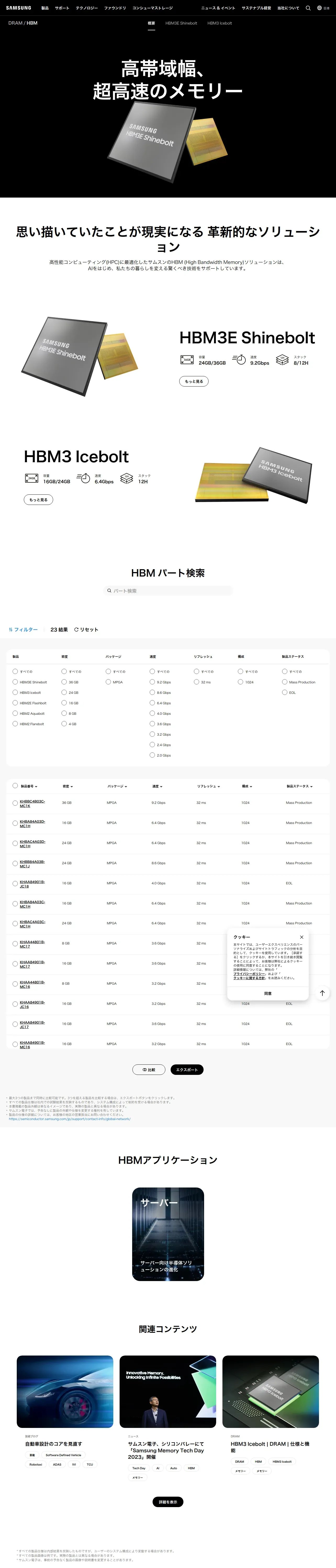Click the Tech Day tag
This screenshot has height=1568, width=336.
(139, 1468)
